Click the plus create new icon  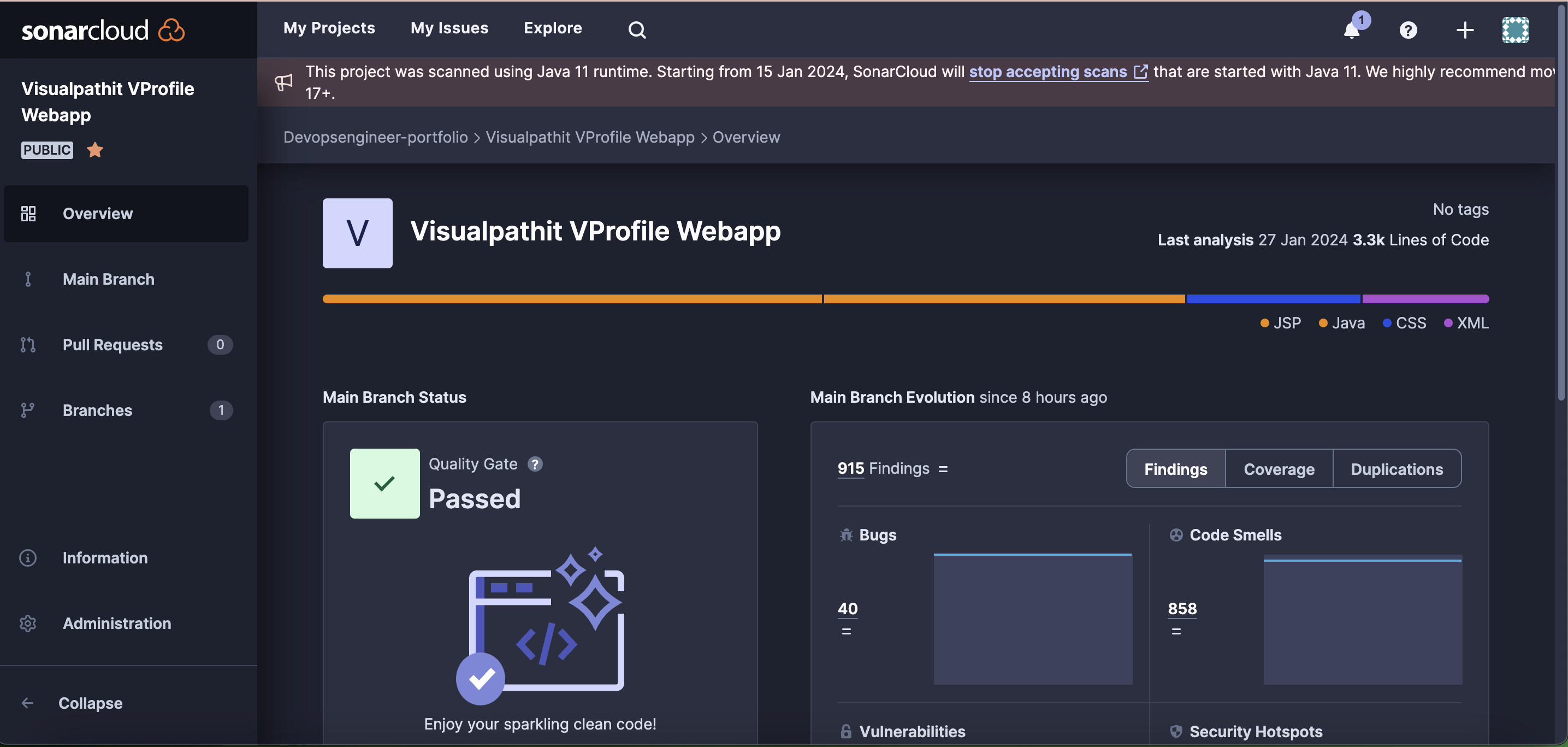pyautogui.click(x=1465, y=29)
